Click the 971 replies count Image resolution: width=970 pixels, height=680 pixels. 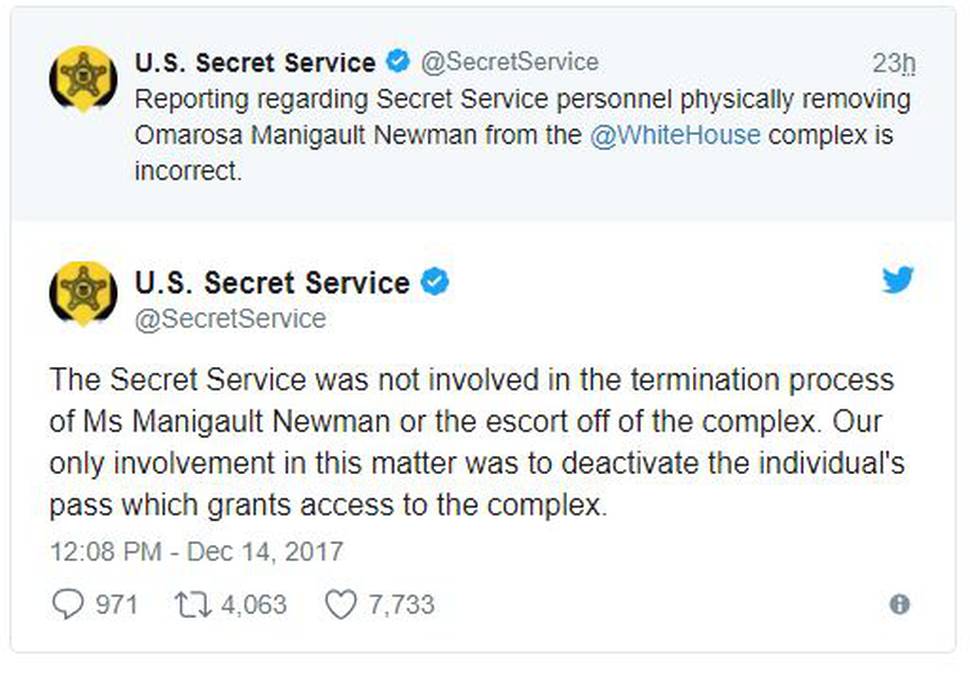pos(116,605)
